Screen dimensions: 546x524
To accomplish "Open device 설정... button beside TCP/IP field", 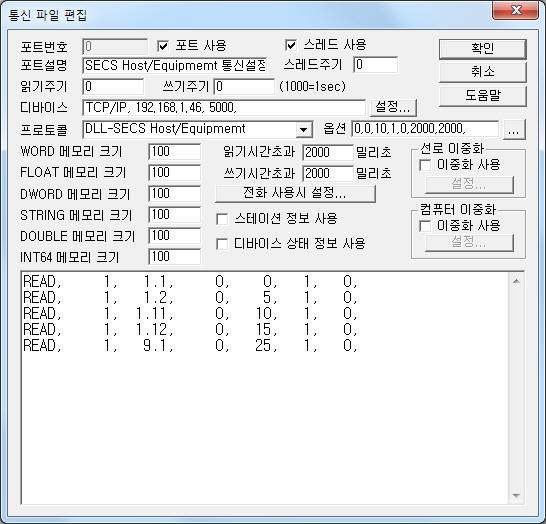I will pyautogui.click(x=393, y=107).
